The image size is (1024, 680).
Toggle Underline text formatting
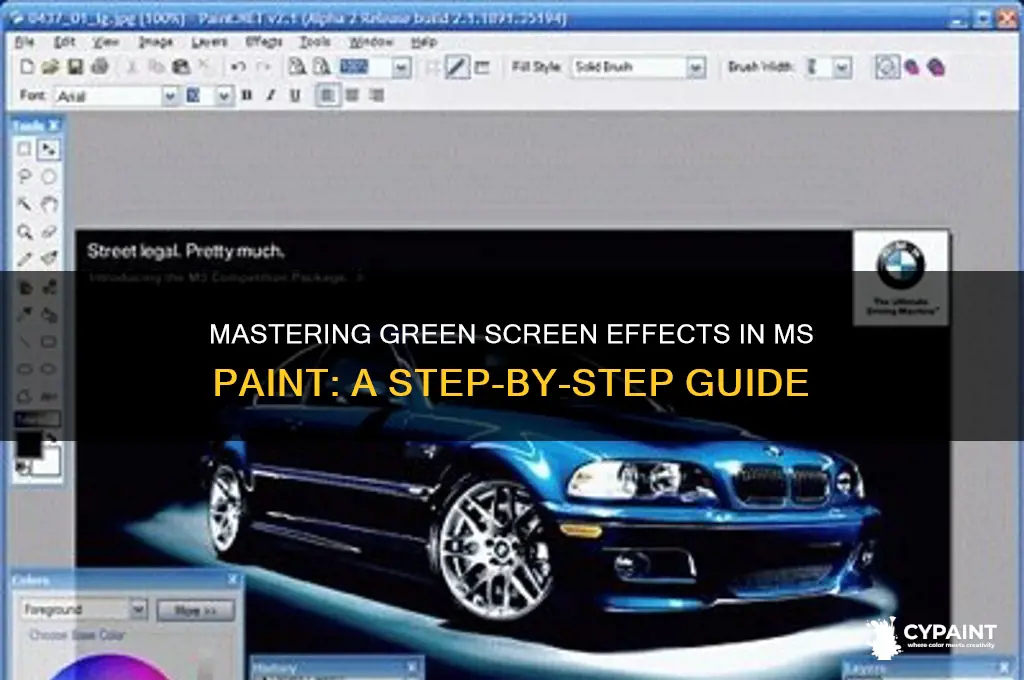(295, 95)
